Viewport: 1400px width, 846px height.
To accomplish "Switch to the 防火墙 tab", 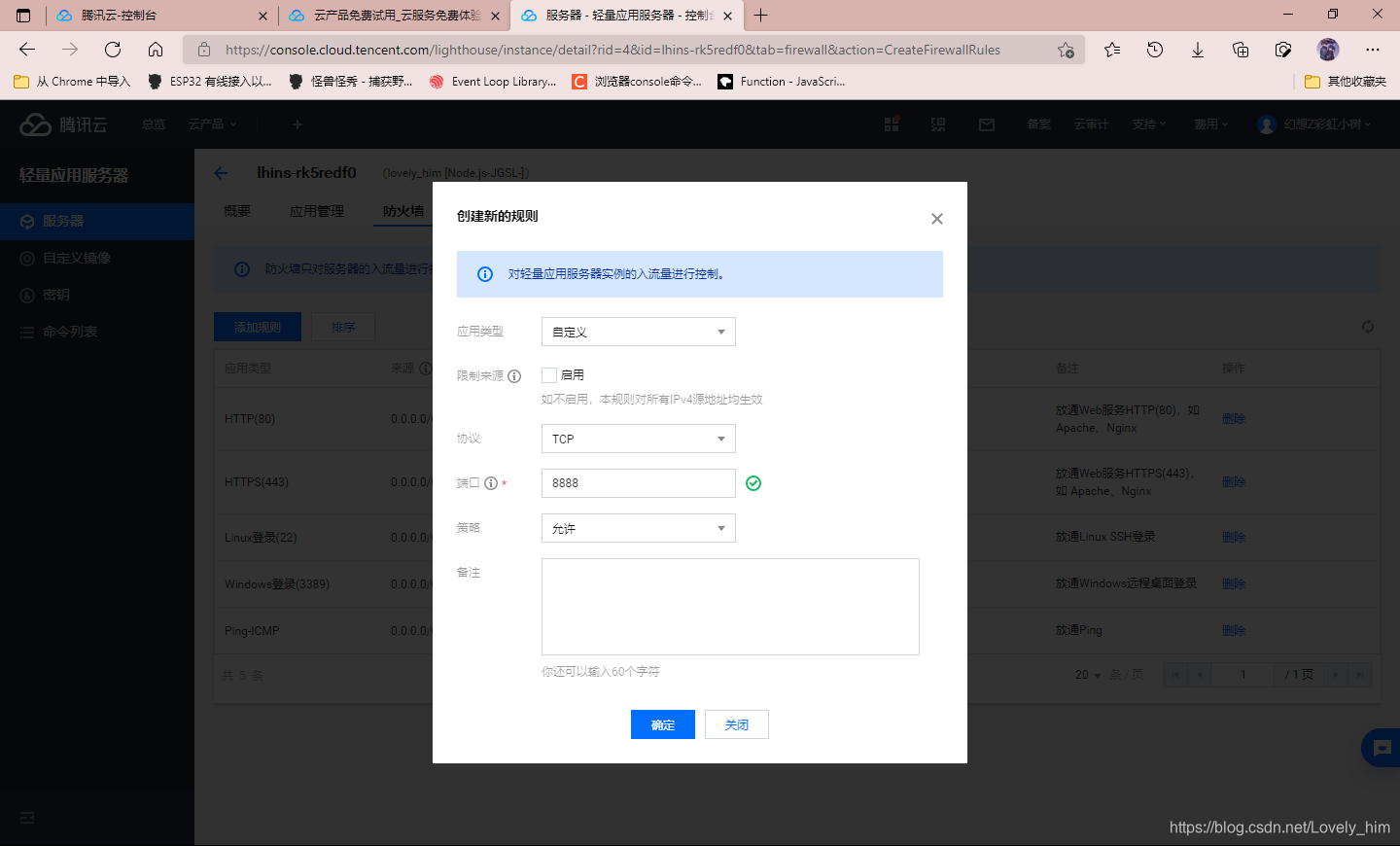I will [x=403, y=211].
